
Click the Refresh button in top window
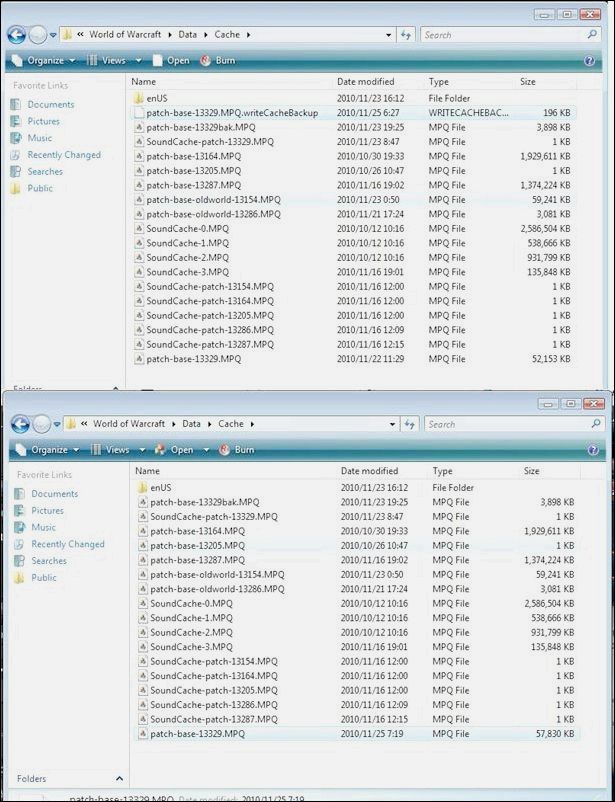(x=406, y=35)
